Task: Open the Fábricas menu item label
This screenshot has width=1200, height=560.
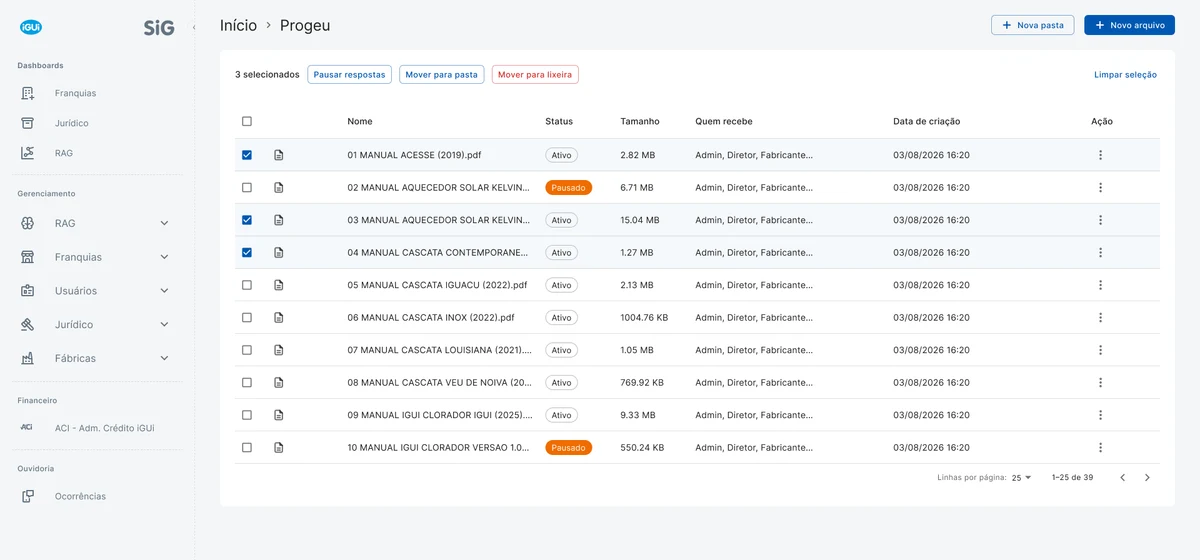Action: (76, 358)
